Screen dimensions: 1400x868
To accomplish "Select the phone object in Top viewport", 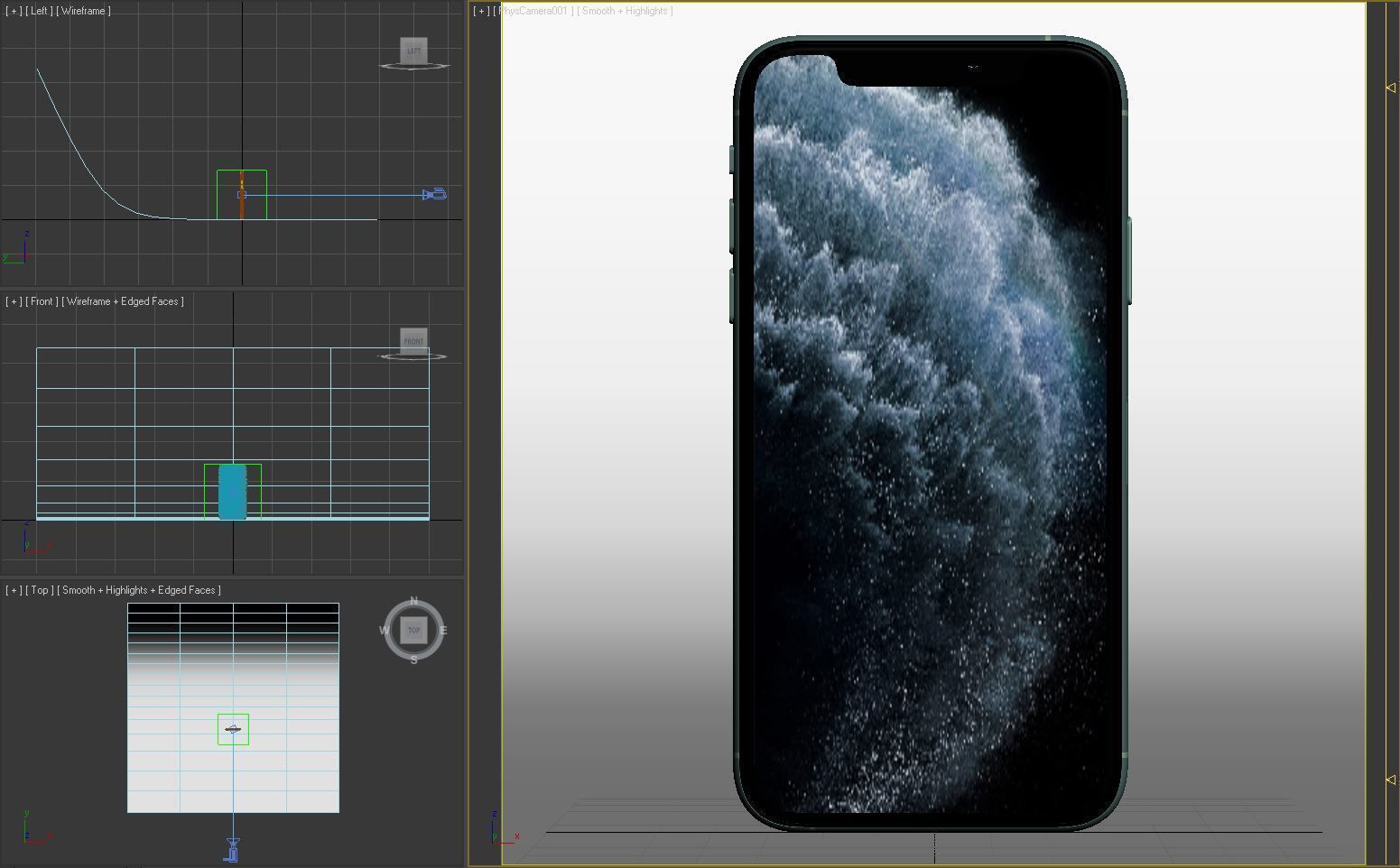I will pos(233,729).
